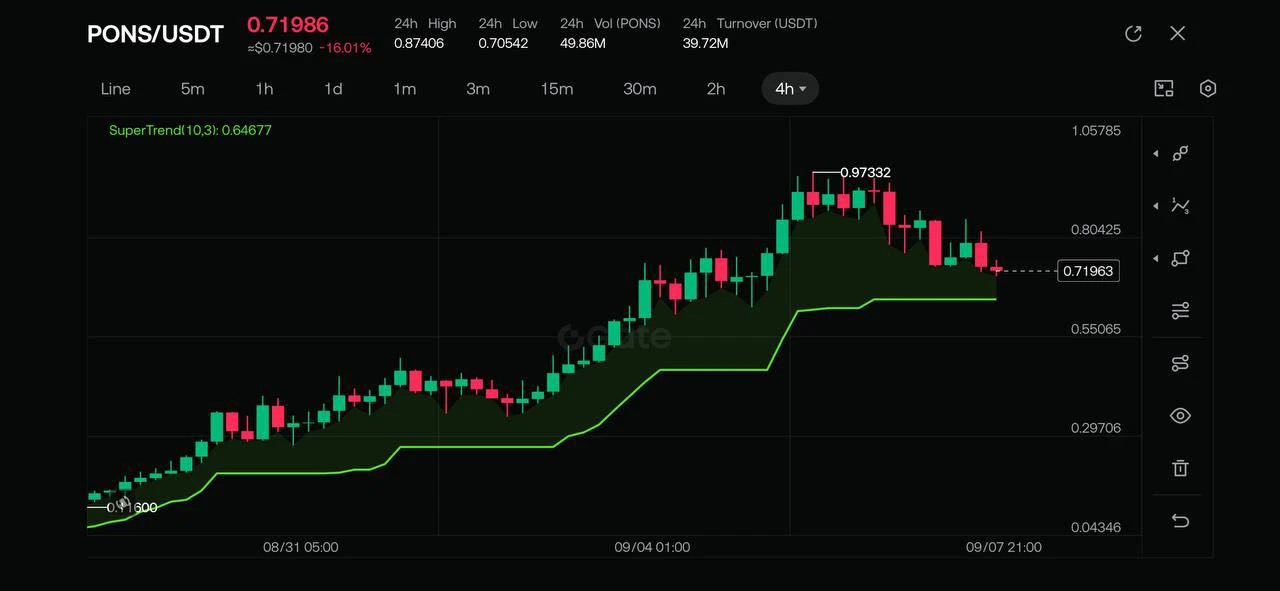
Task: Select the 1d timeframe
Action: tap(333, 89)
